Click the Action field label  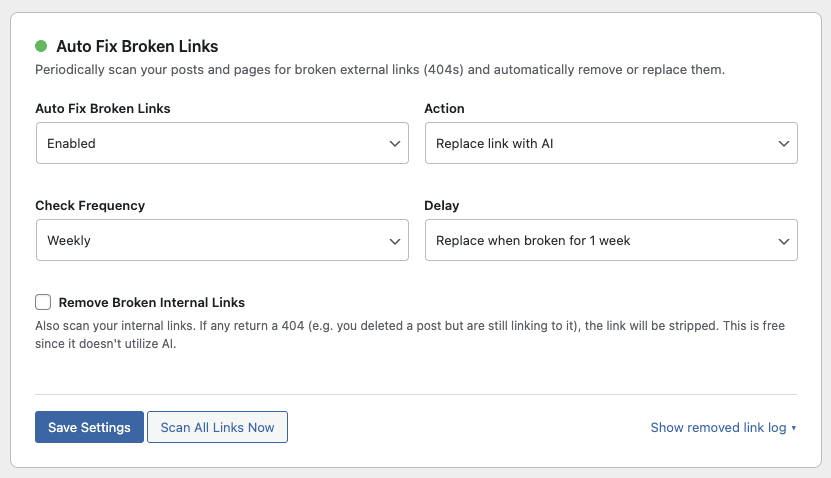[444, 108]
